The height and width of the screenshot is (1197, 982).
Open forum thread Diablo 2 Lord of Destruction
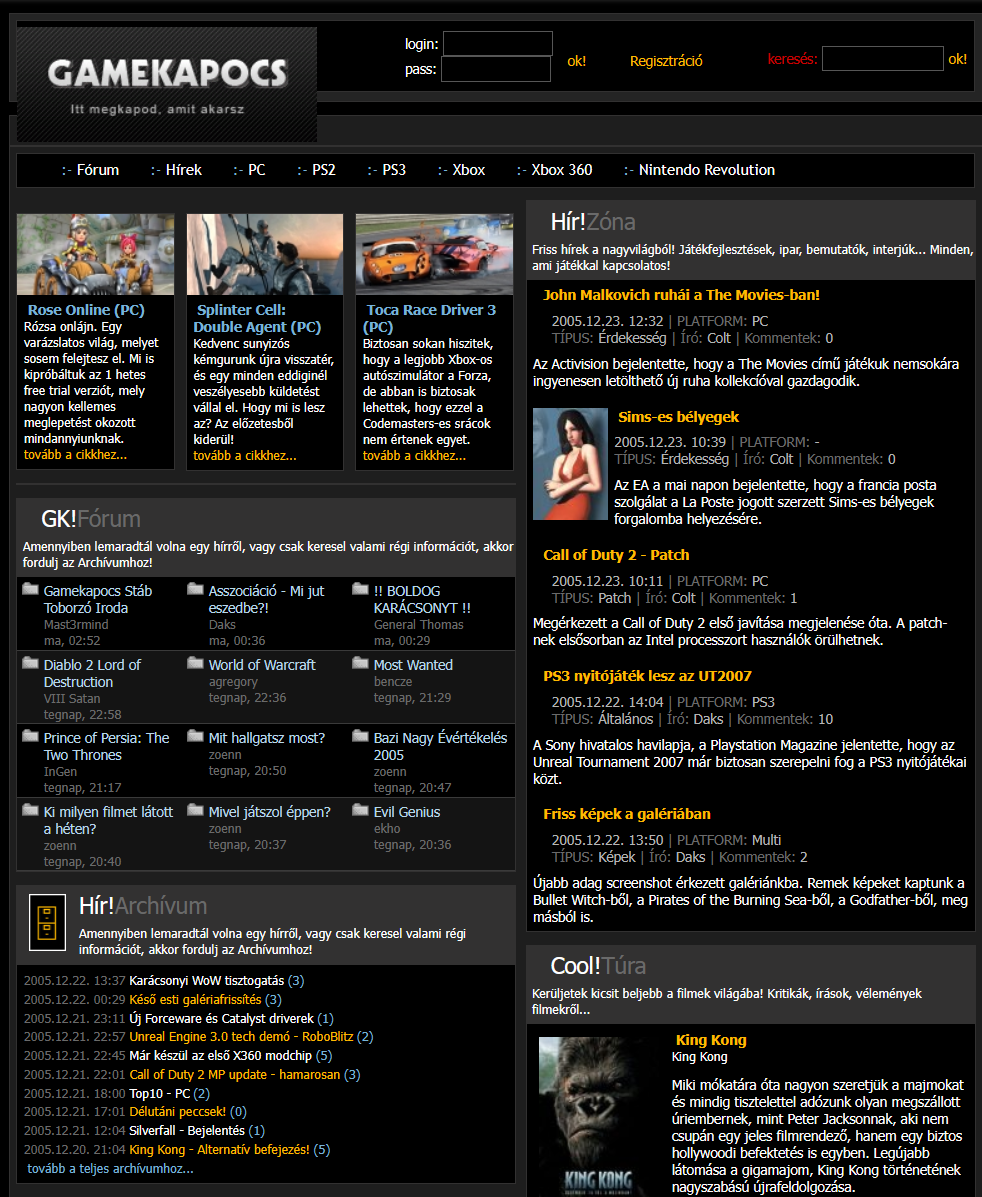92,673
